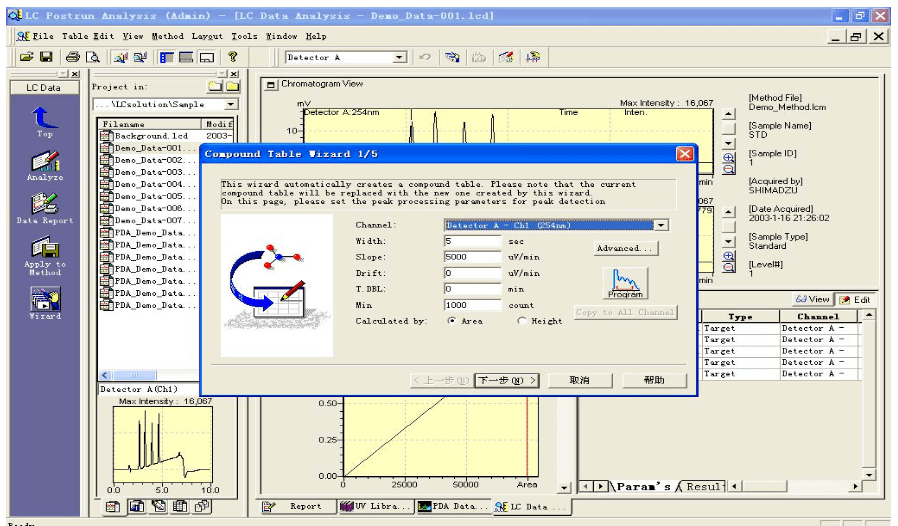Click the Program icon in wizard dialog

(625, 283)
